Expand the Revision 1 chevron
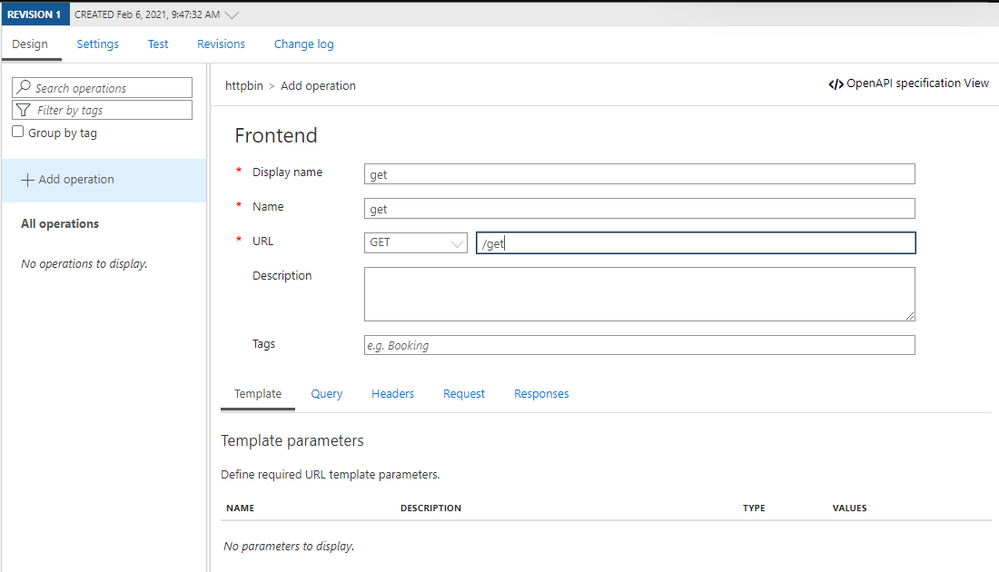Image resolution: width=999 pixels, height=572 pixels. click(x=233, y=15)
